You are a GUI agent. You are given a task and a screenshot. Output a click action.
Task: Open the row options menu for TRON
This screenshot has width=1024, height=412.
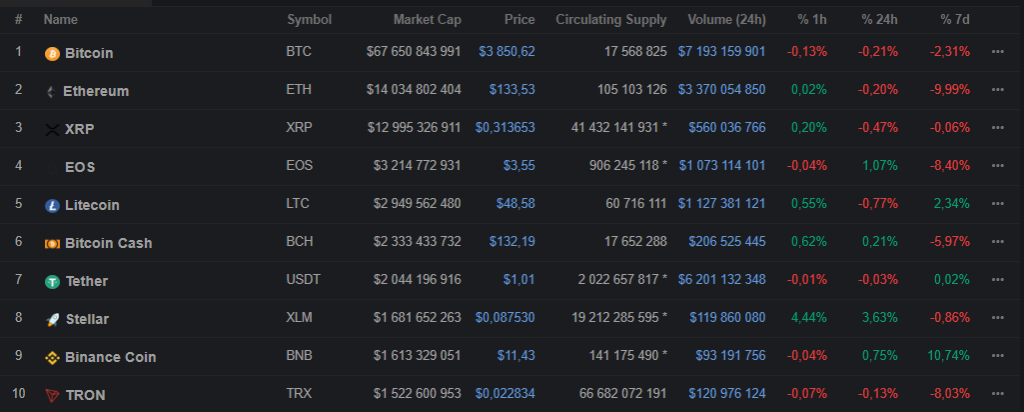coord(997,395)
